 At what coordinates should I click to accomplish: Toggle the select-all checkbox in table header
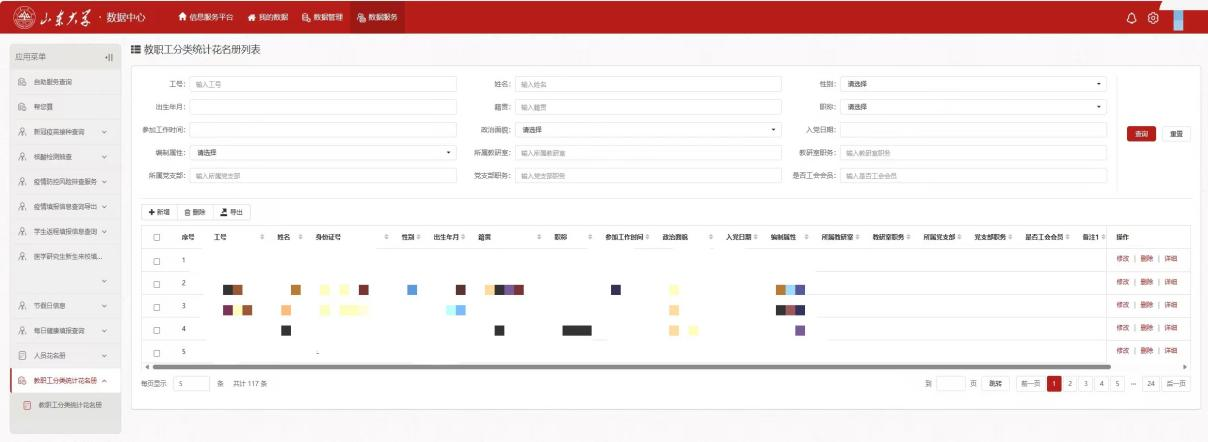157,236
